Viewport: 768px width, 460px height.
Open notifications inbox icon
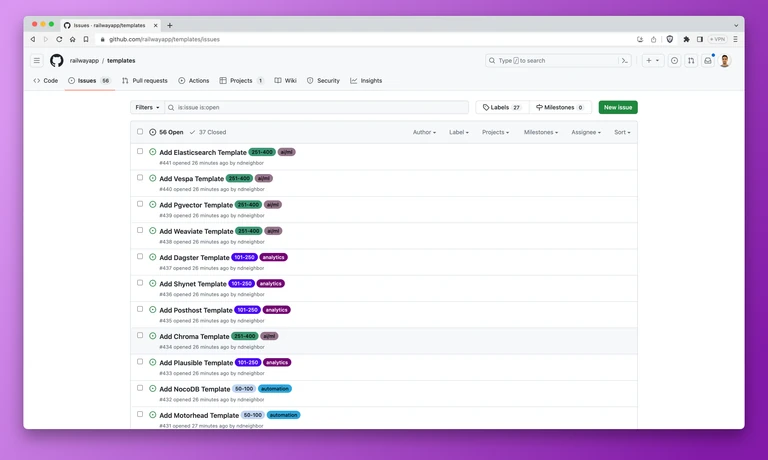point(708,61)
